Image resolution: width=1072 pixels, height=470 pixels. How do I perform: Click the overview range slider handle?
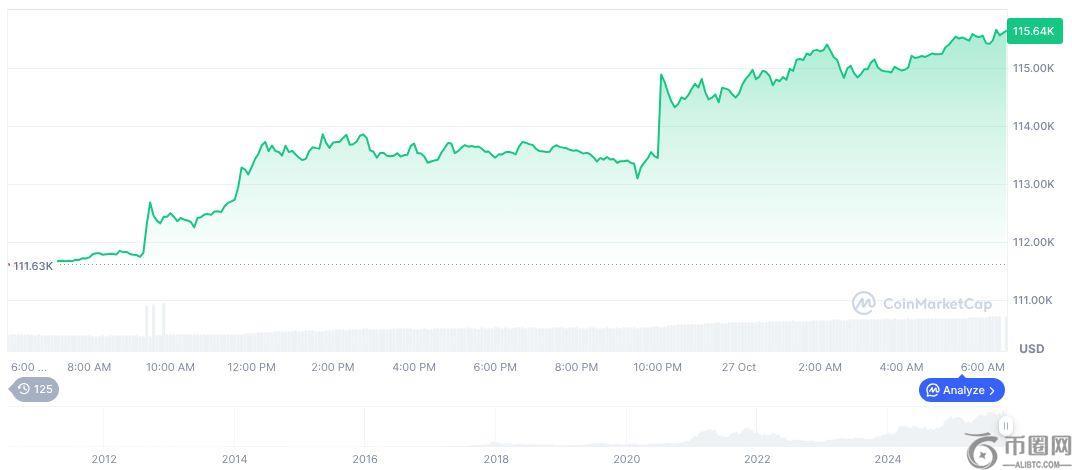tap(1006, 425)
